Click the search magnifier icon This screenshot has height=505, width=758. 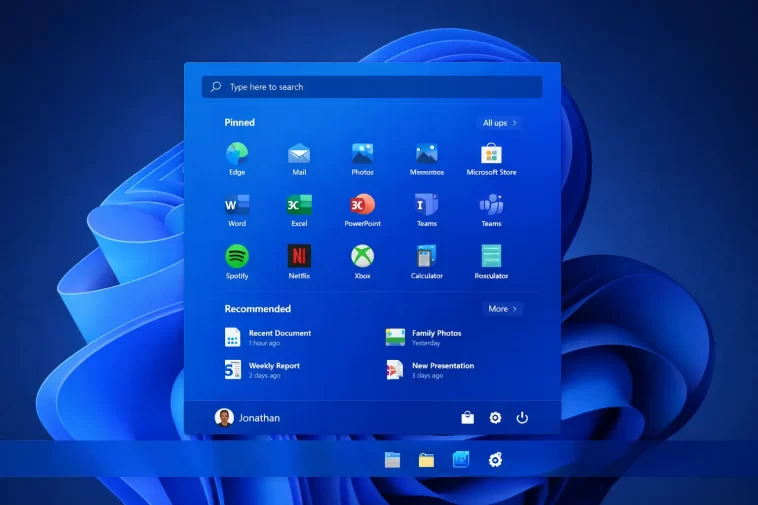[216, 87]
